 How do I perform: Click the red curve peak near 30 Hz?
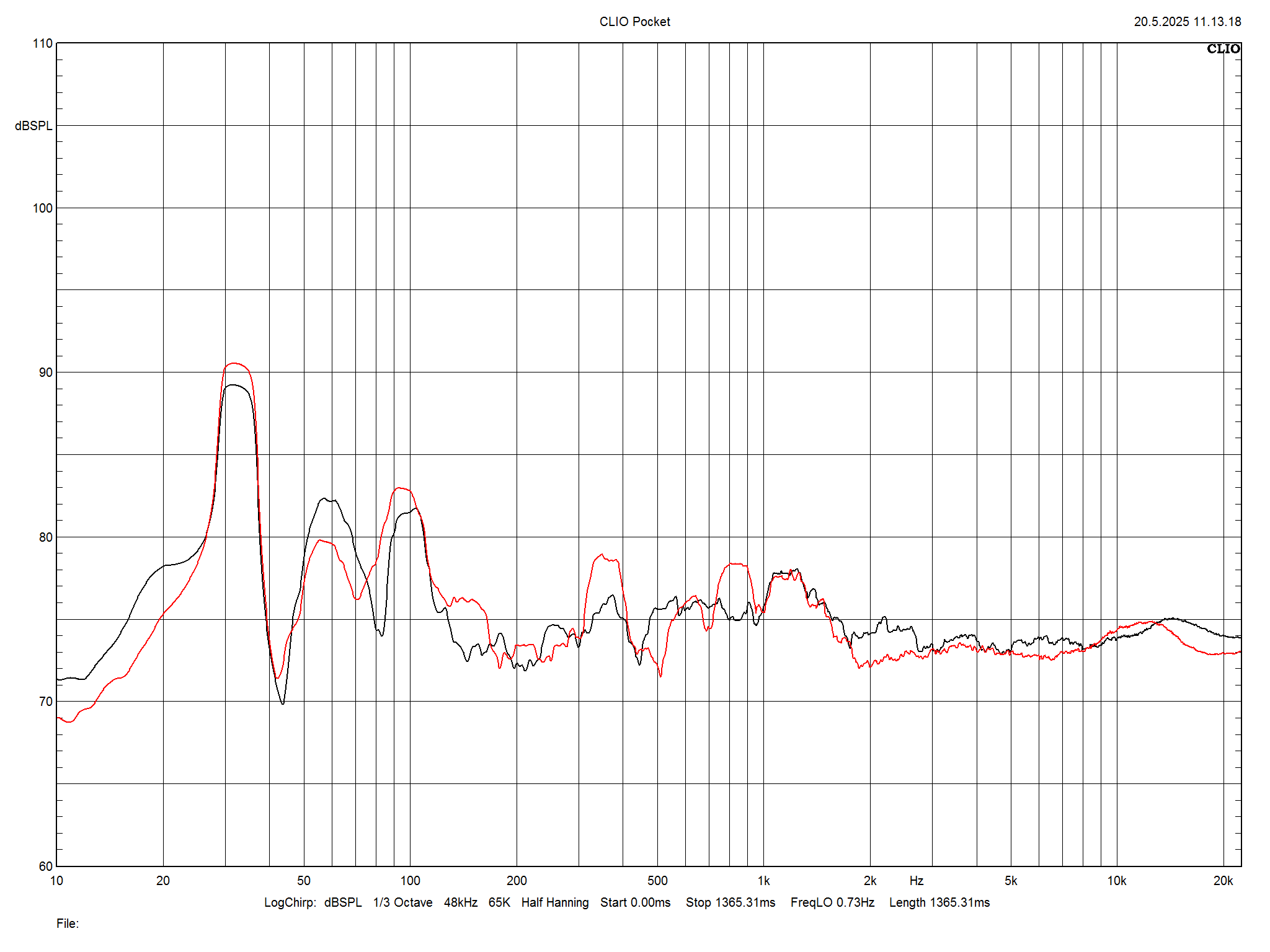234,364
